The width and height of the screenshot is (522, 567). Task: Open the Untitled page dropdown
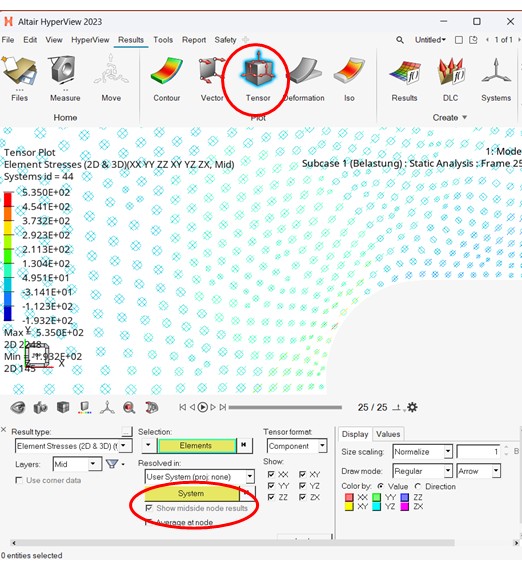point(430,40)
